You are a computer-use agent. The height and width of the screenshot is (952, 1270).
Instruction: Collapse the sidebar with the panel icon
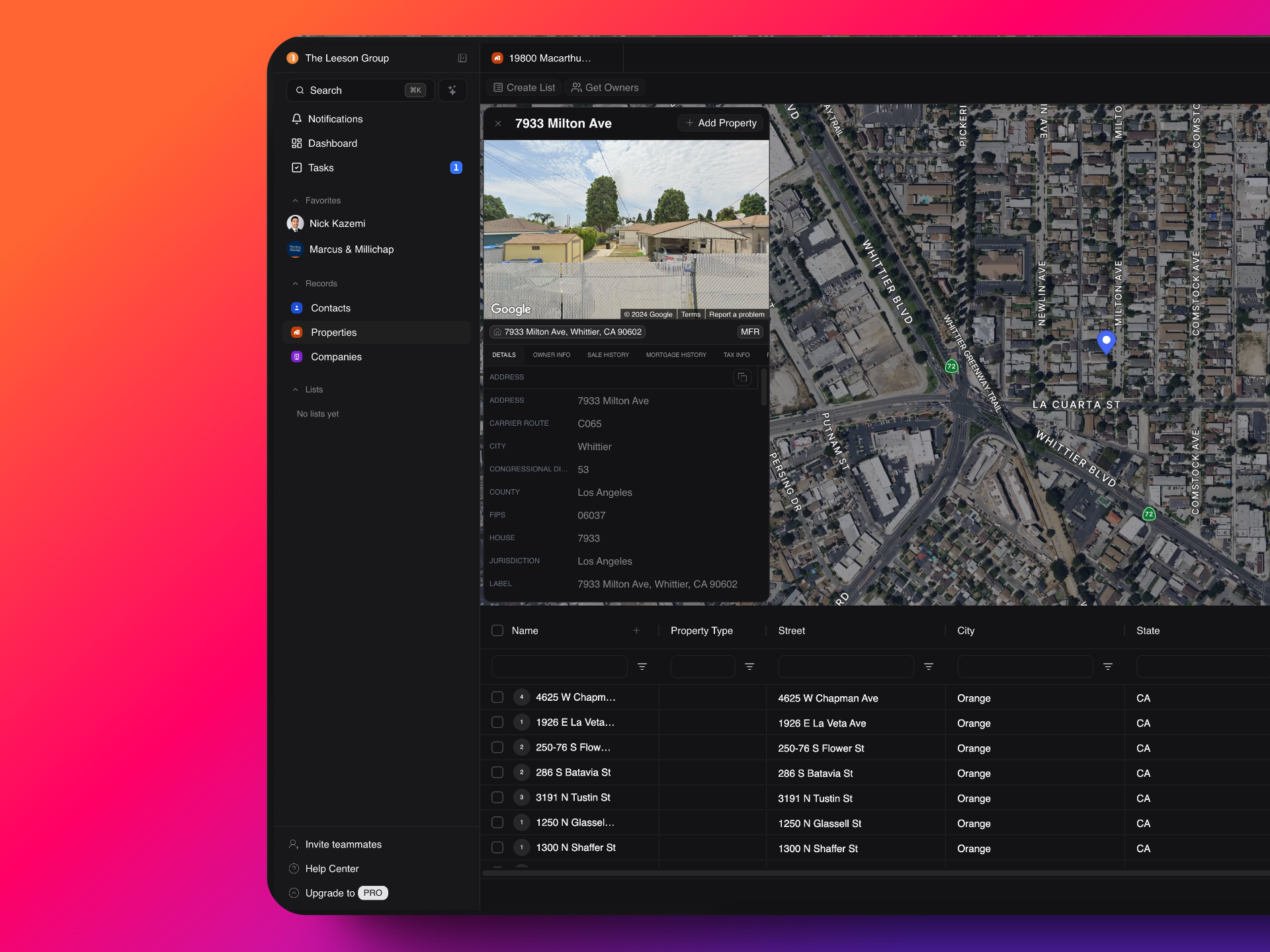462,58
